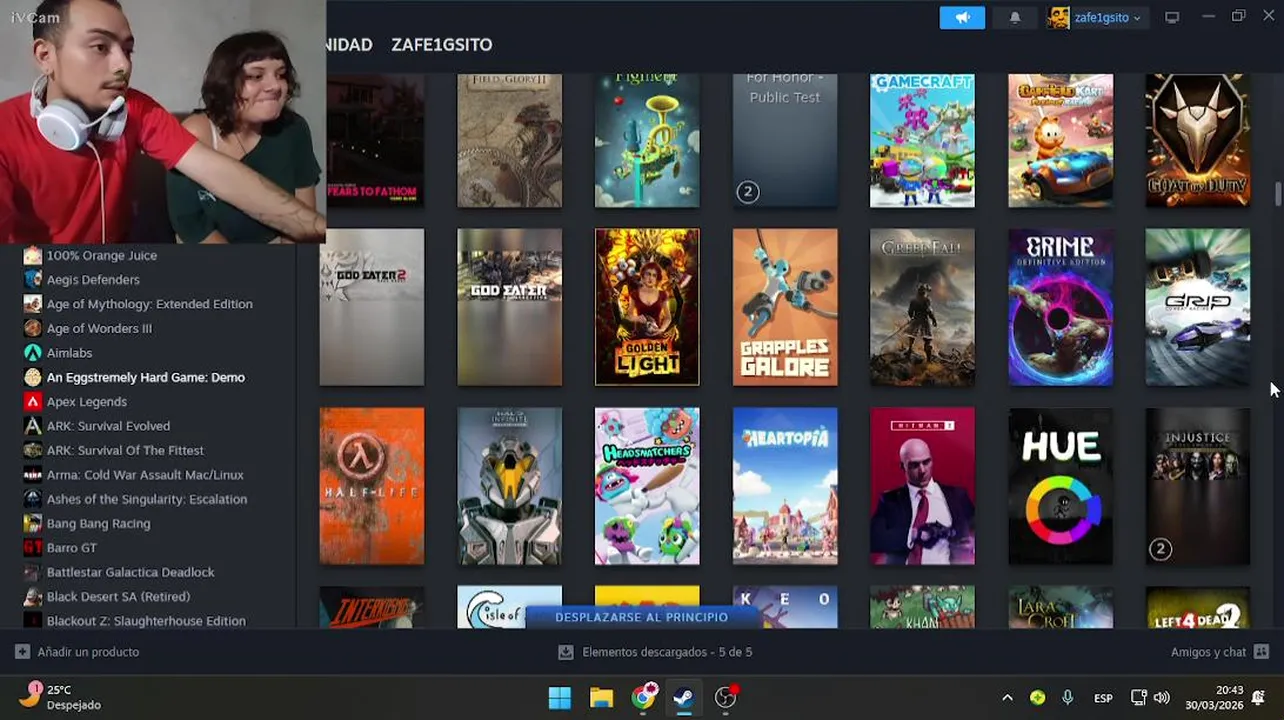Open the Lara Croft game cover
1284x720 pixels.
tap(1060, 608)
